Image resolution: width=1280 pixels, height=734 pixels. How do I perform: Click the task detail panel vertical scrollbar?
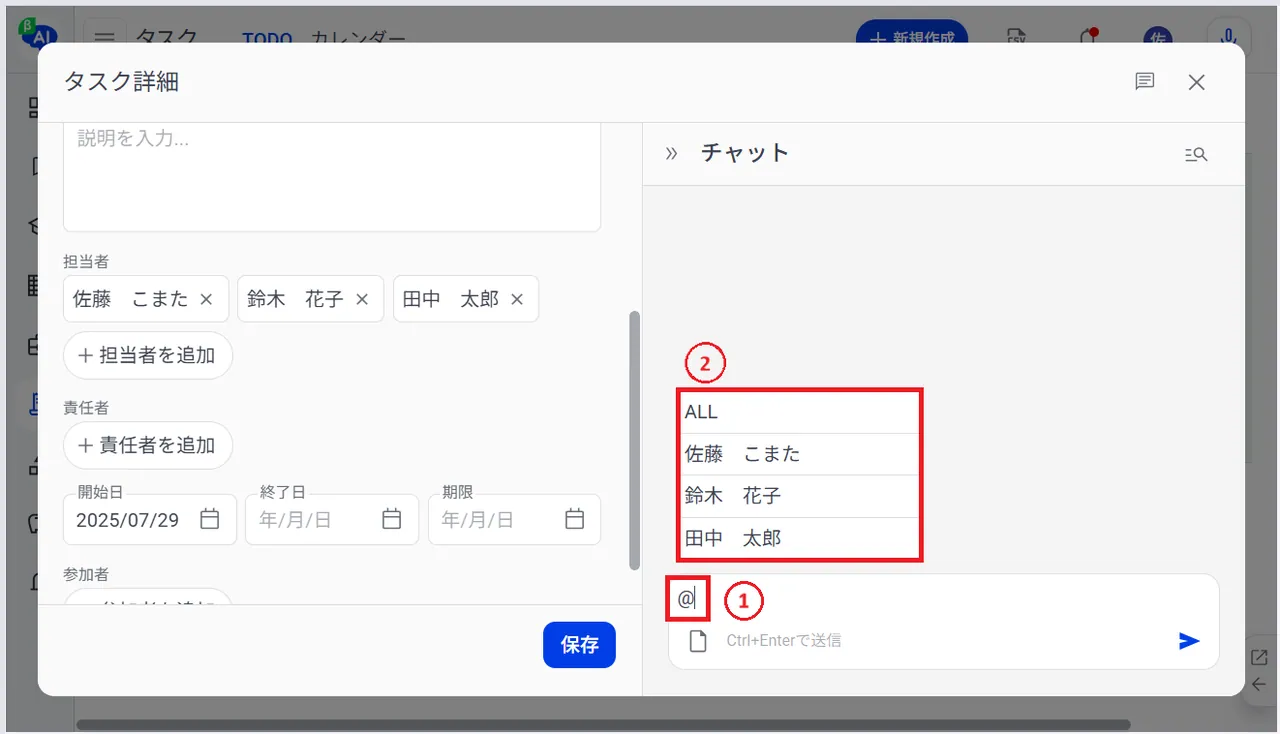coord(634,440)
